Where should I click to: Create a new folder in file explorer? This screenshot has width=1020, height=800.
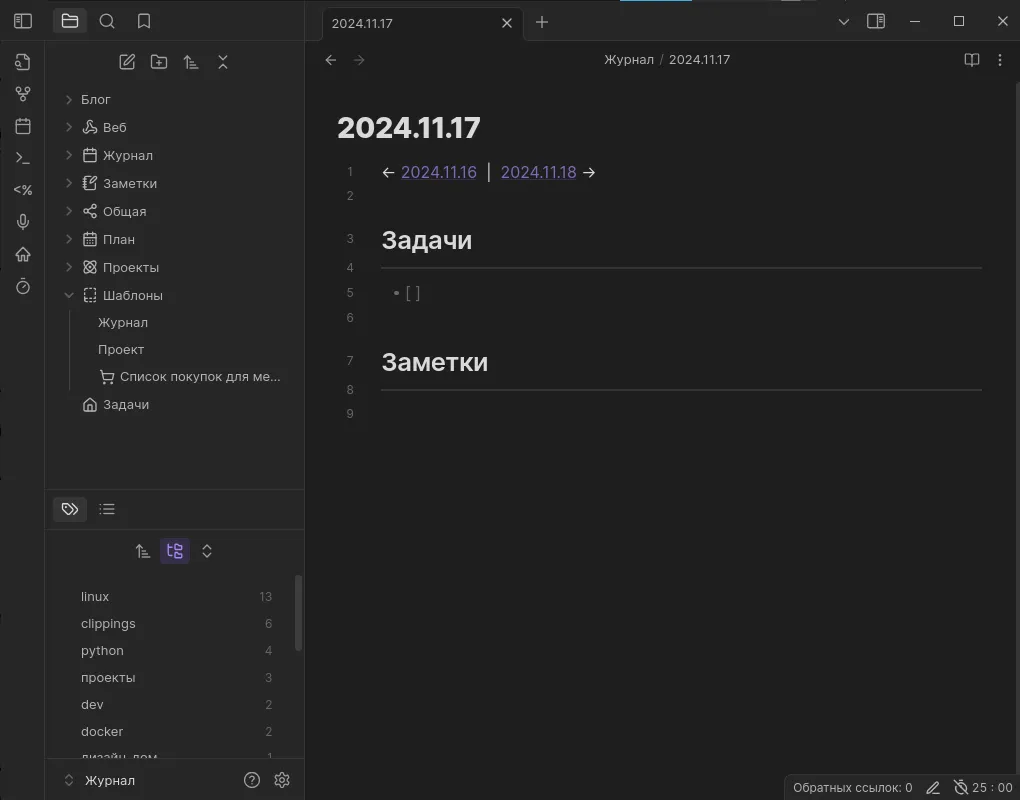[159, 62]
